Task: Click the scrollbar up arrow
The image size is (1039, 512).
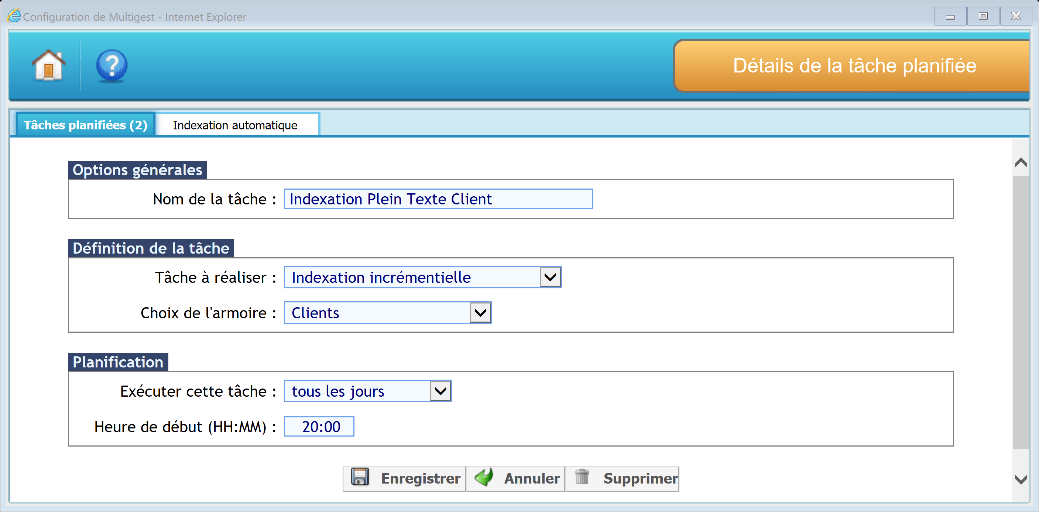Action: pos(1020,162)
